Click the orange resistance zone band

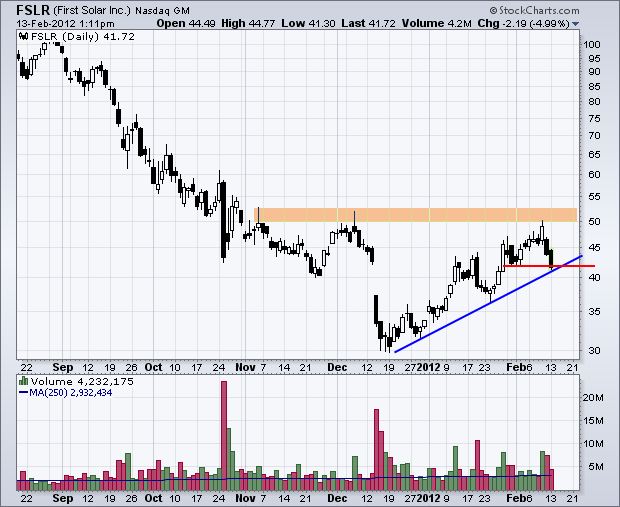[415, 215]
